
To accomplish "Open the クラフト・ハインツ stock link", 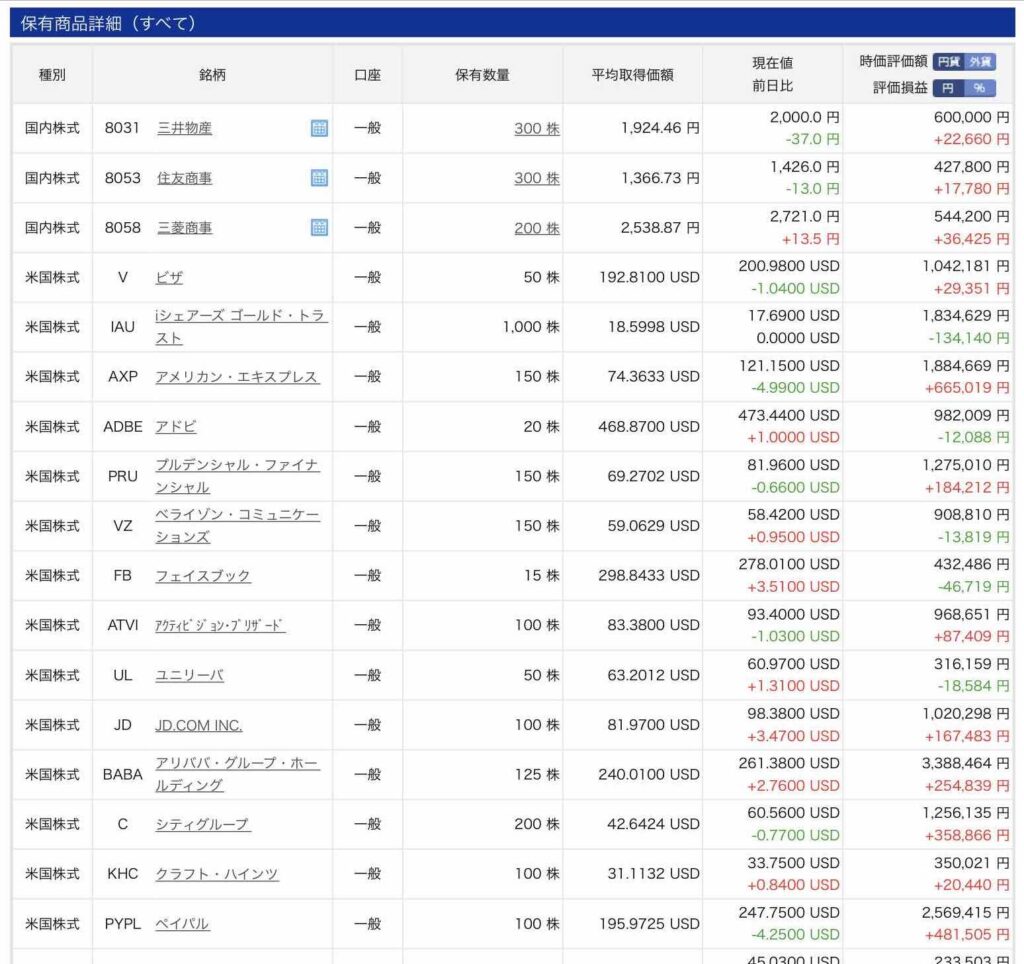I will coord(217,874).
